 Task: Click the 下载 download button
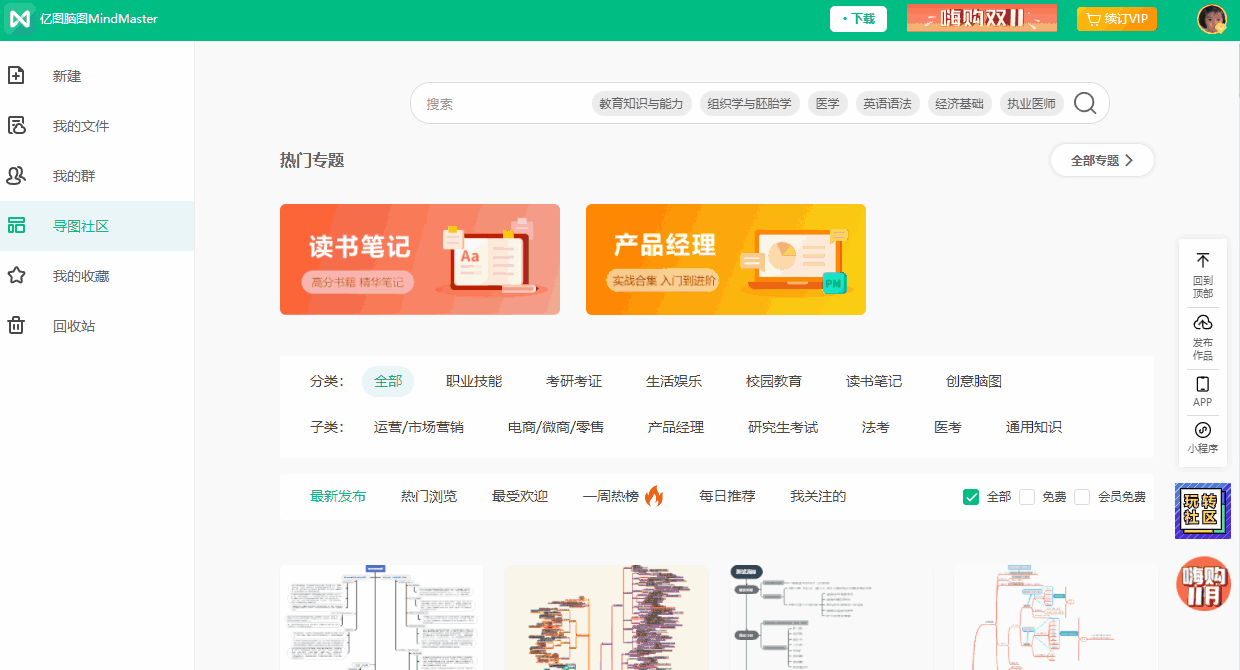[x=858, y=19]
